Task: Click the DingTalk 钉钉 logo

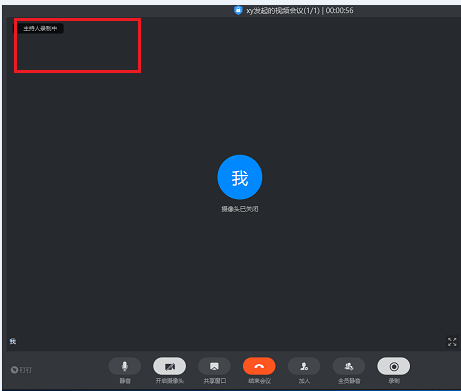Action: pyautogui.click(x=21, y=370)
